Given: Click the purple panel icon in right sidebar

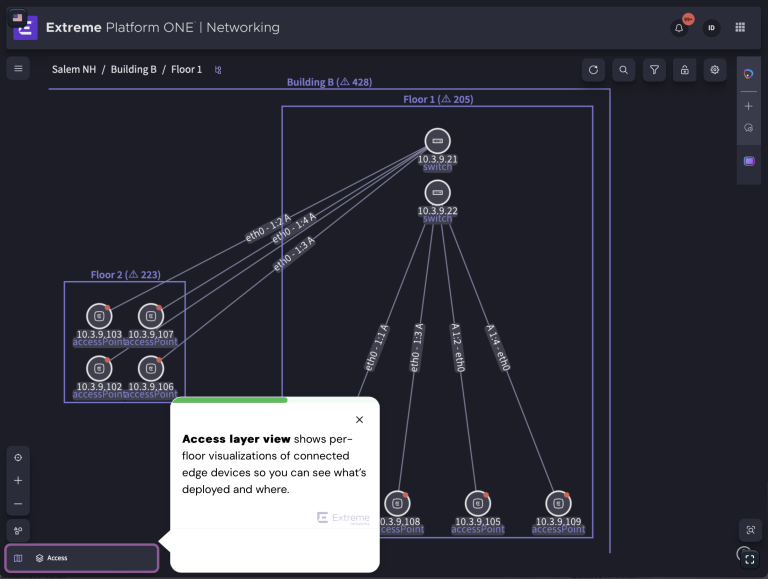Looking at the screenshot, I should click(749, 161).
